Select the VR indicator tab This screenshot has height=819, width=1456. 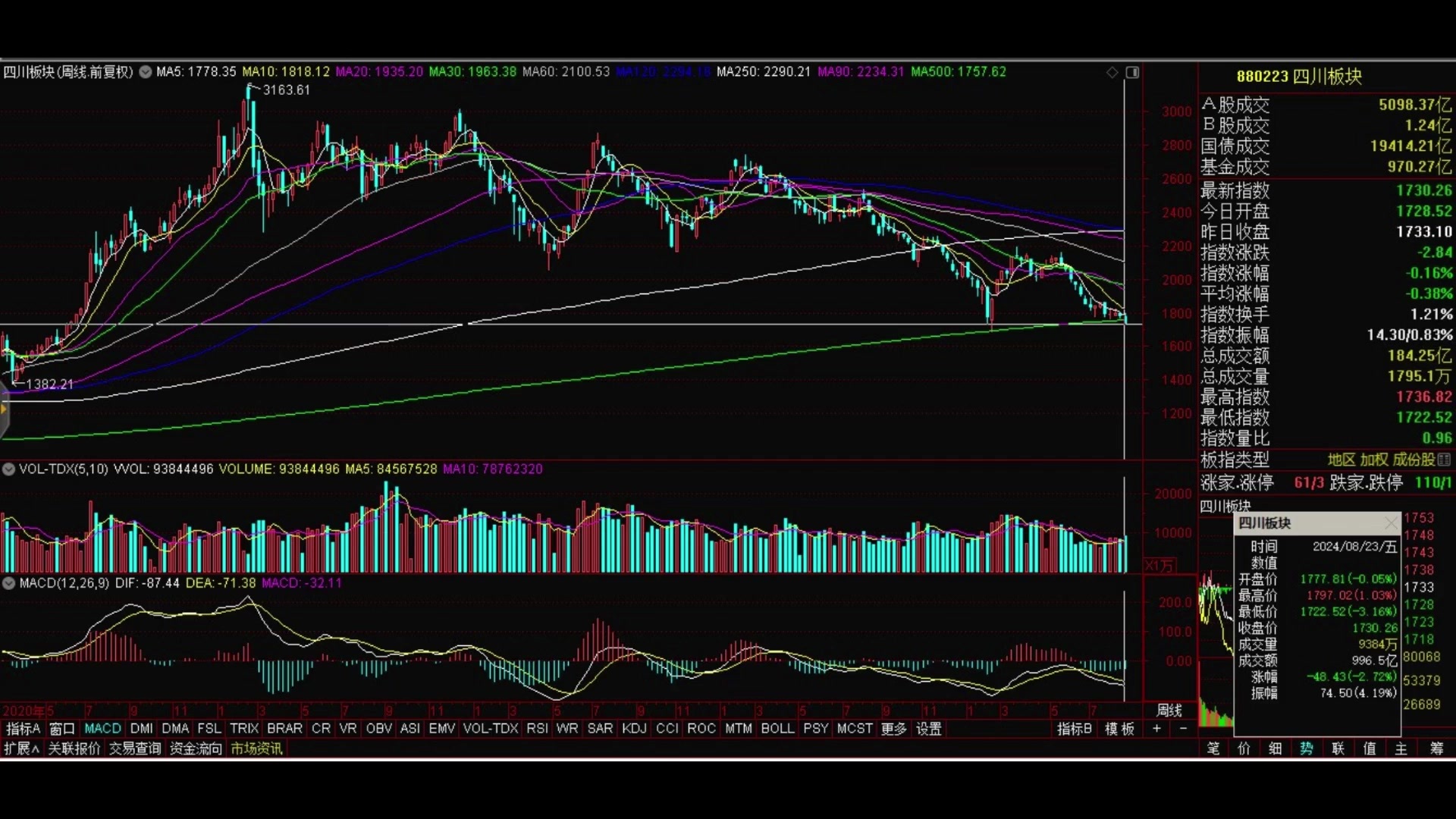tap(348, 729)
